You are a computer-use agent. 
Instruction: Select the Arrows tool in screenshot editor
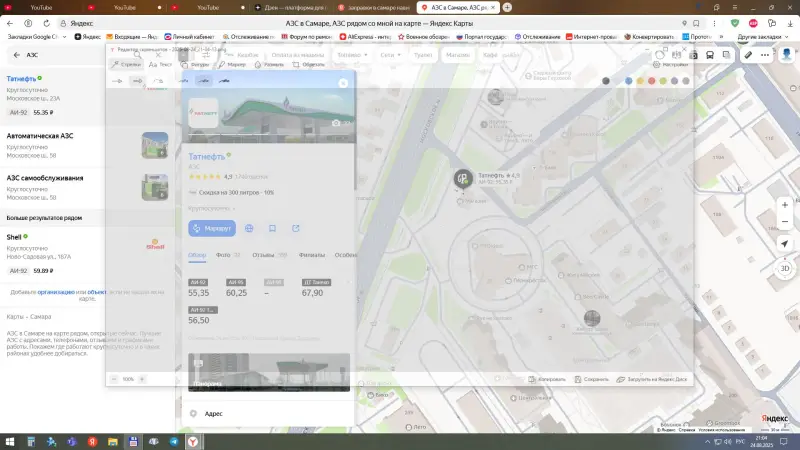(x=126, y=65)
